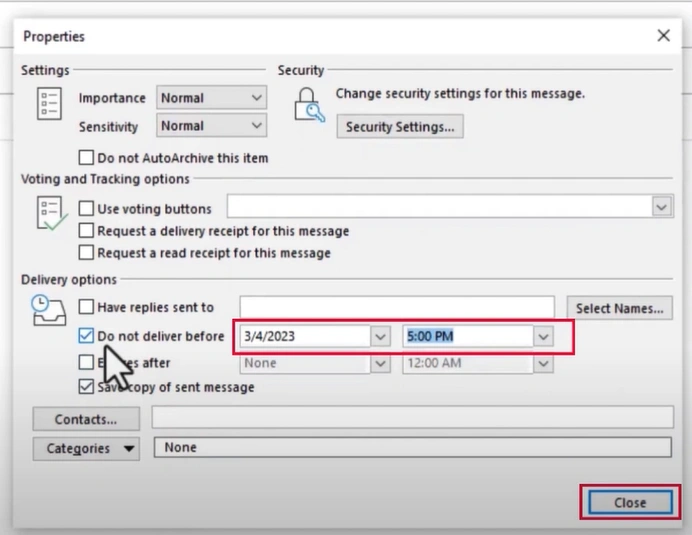Expand the voting buttons options dropdown

(661, 207)
